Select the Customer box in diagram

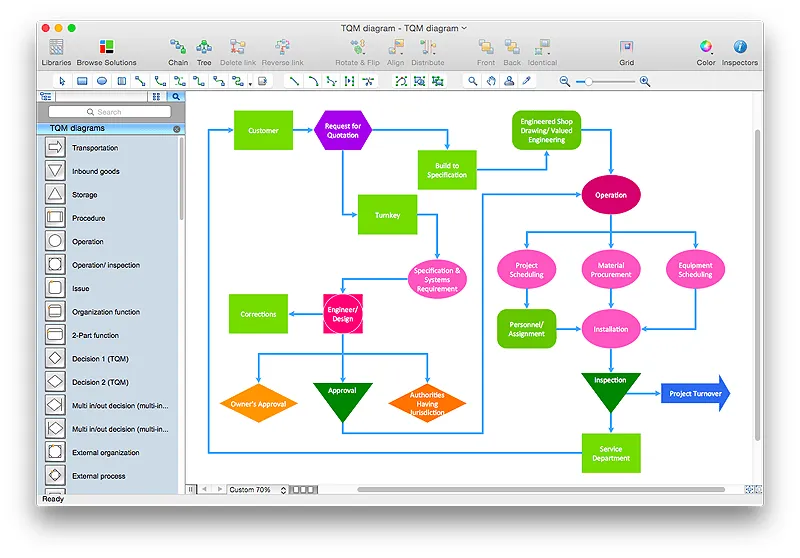[263, 131]
